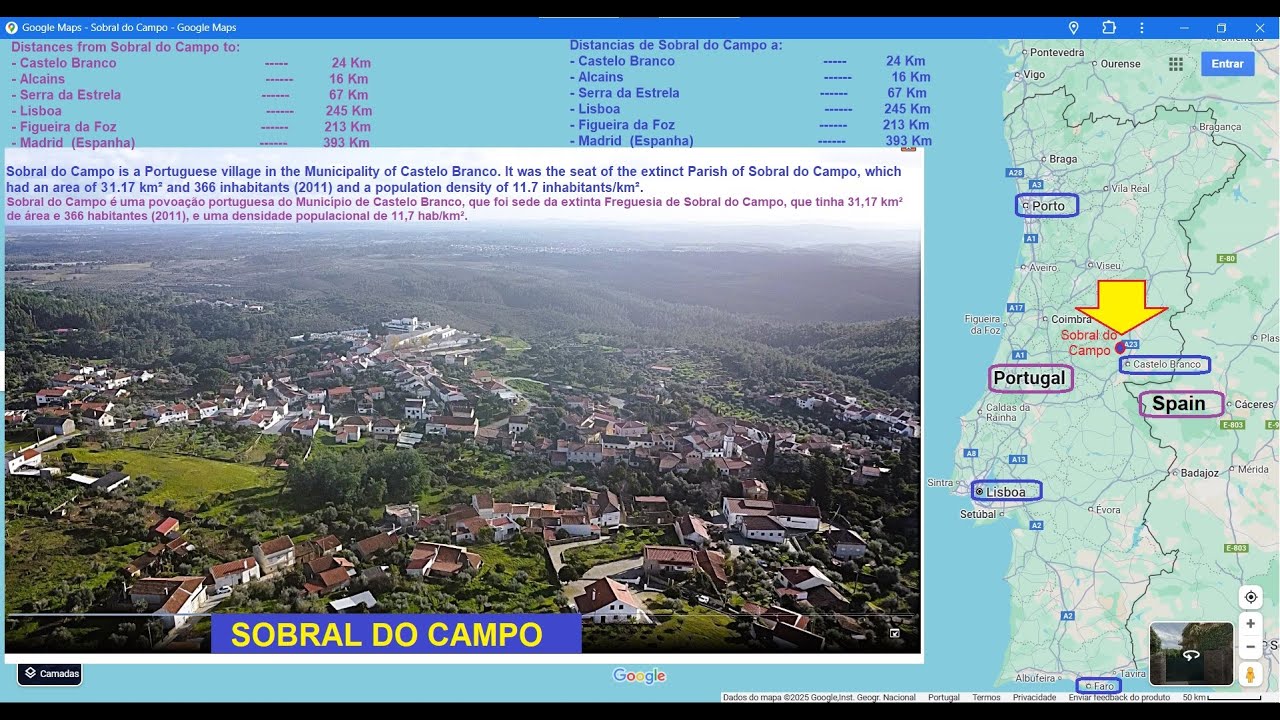Click the Braga city label
This screenshot has height=720, width=1280.
point(1063,159)
